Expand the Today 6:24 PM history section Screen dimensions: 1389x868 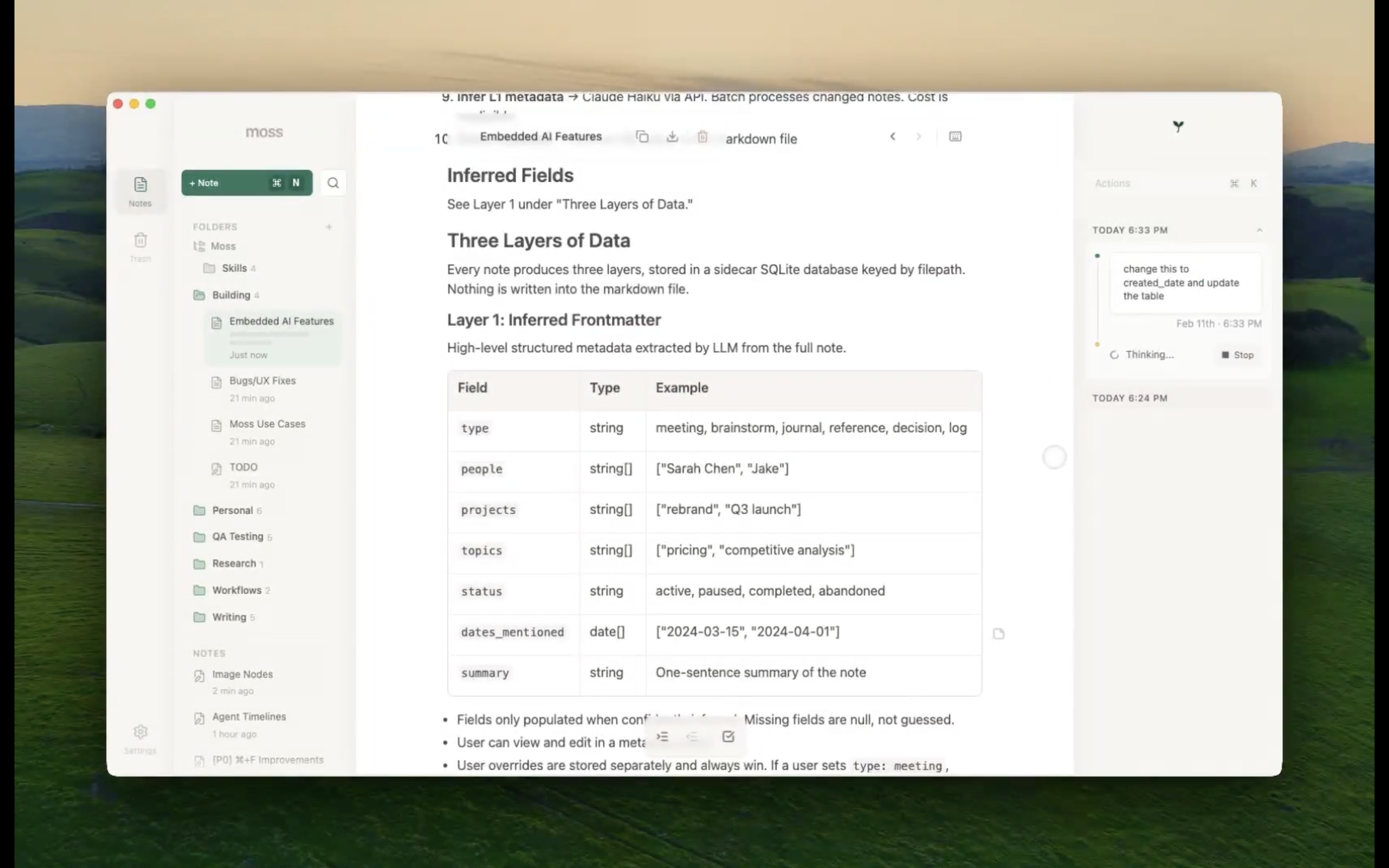1130,398
